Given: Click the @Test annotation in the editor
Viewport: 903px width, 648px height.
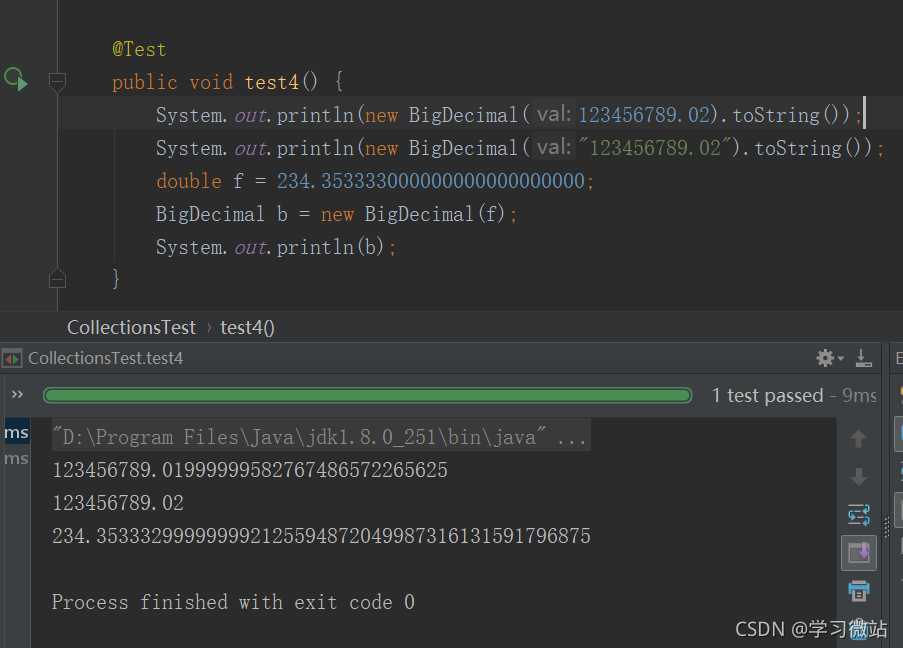Looking at the screenshot, I should click(x=139, y=49).
